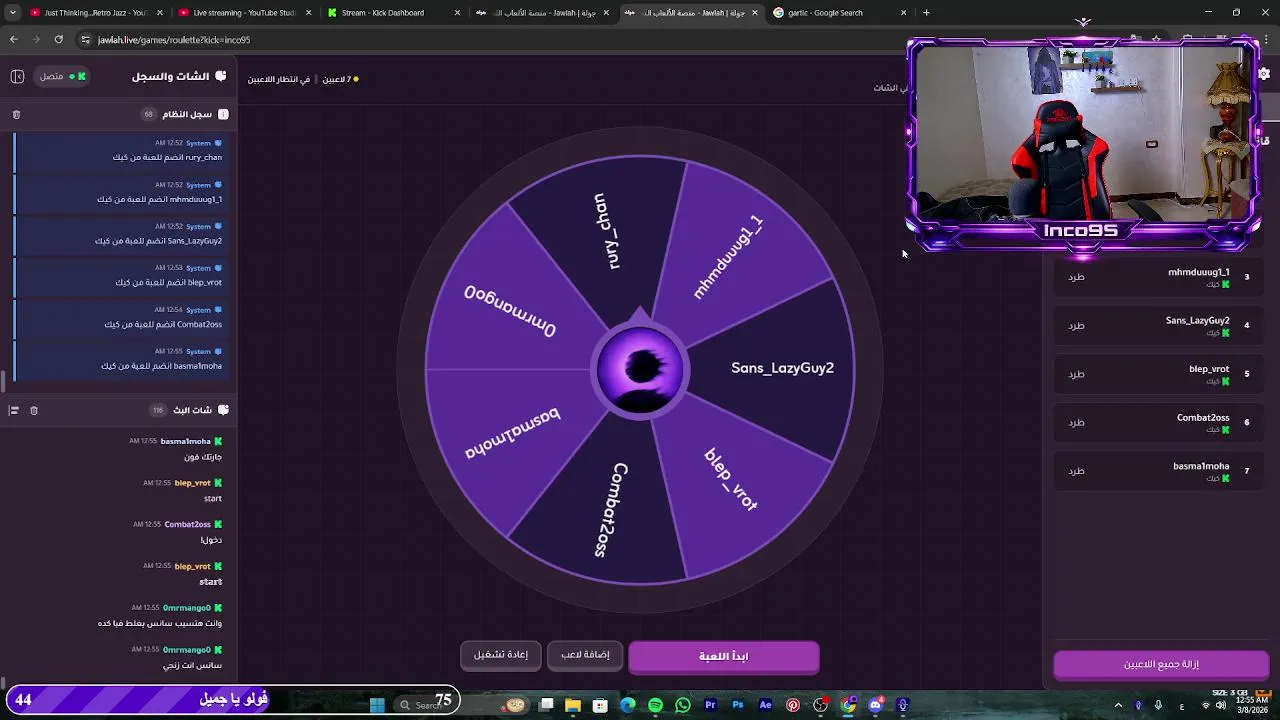
Task: Click the إعادة تشغيل restart button
Action: pos(501,654)
